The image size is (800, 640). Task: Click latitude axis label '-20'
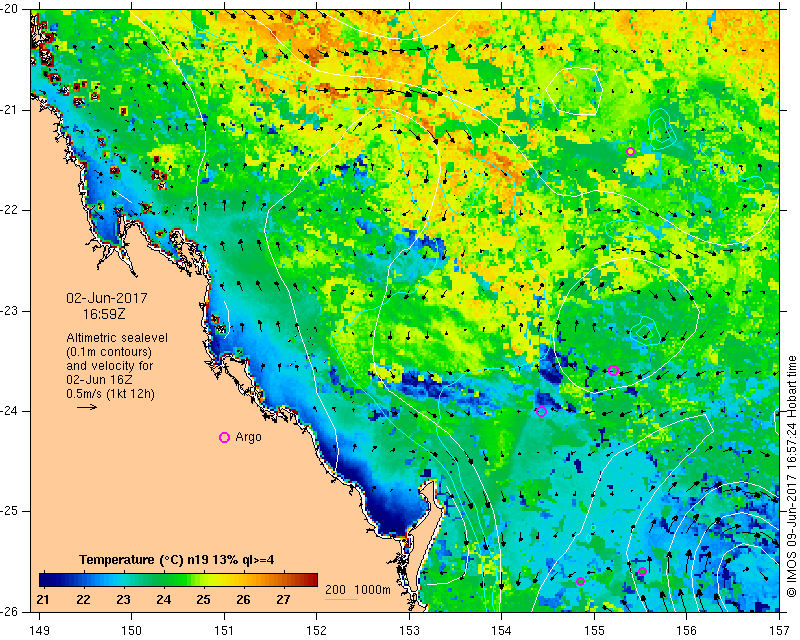[10, 10]
